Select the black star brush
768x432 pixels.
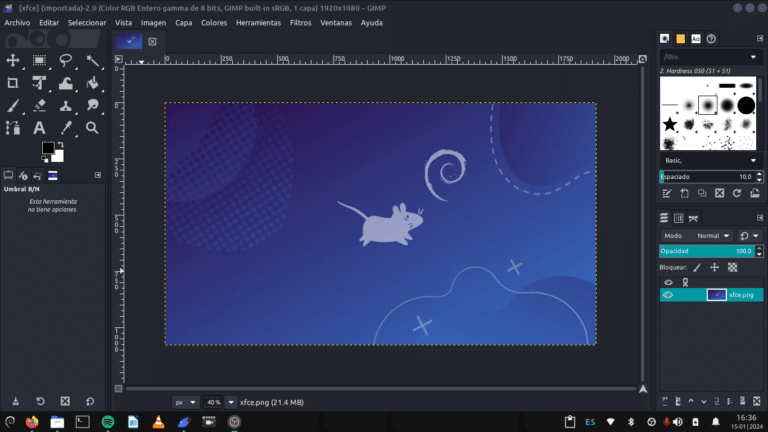coord(670,124)
